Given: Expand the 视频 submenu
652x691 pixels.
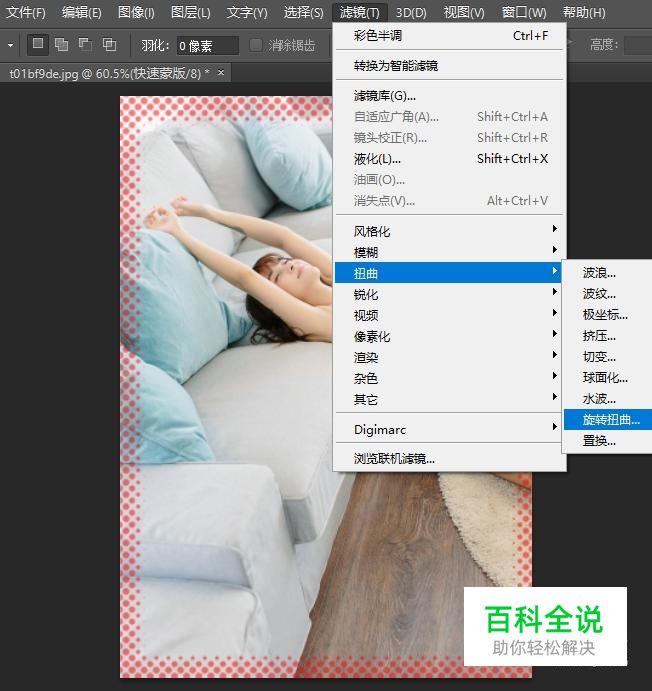Looking at the screenshot, I should click(x=449, y=315).
